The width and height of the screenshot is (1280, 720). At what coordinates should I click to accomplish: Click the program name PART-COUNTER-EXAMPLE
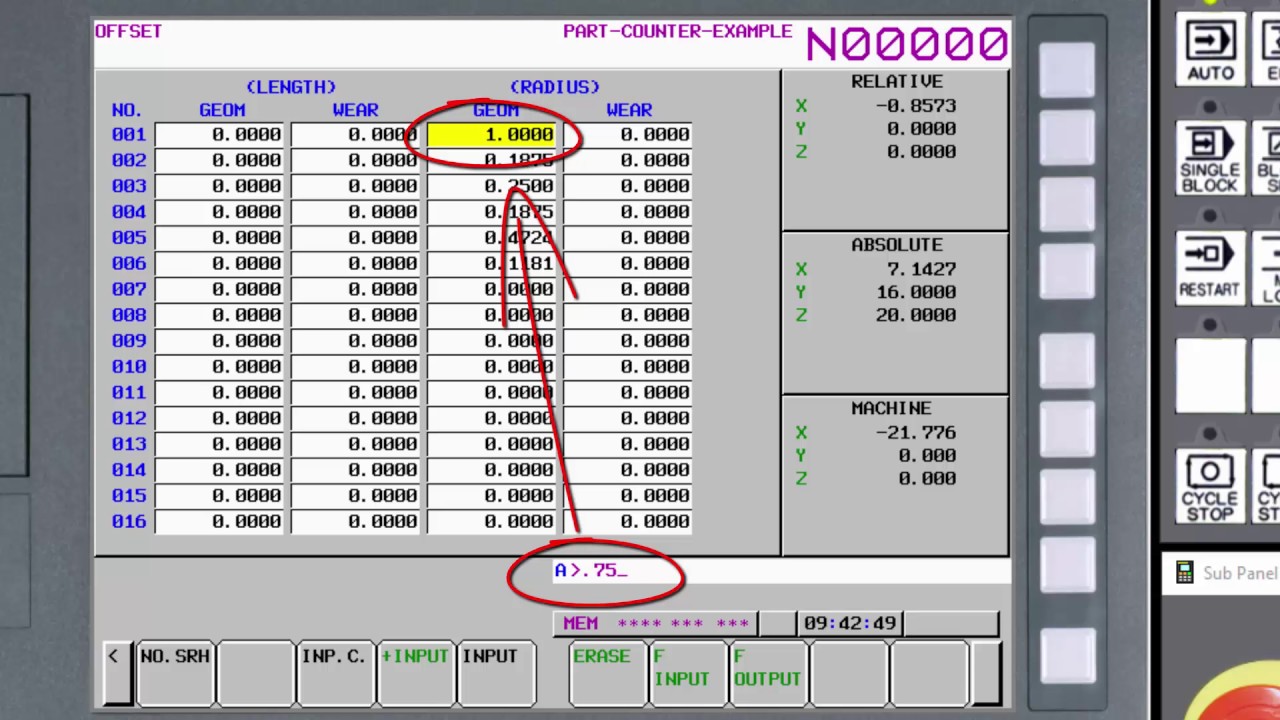(678, 31)
